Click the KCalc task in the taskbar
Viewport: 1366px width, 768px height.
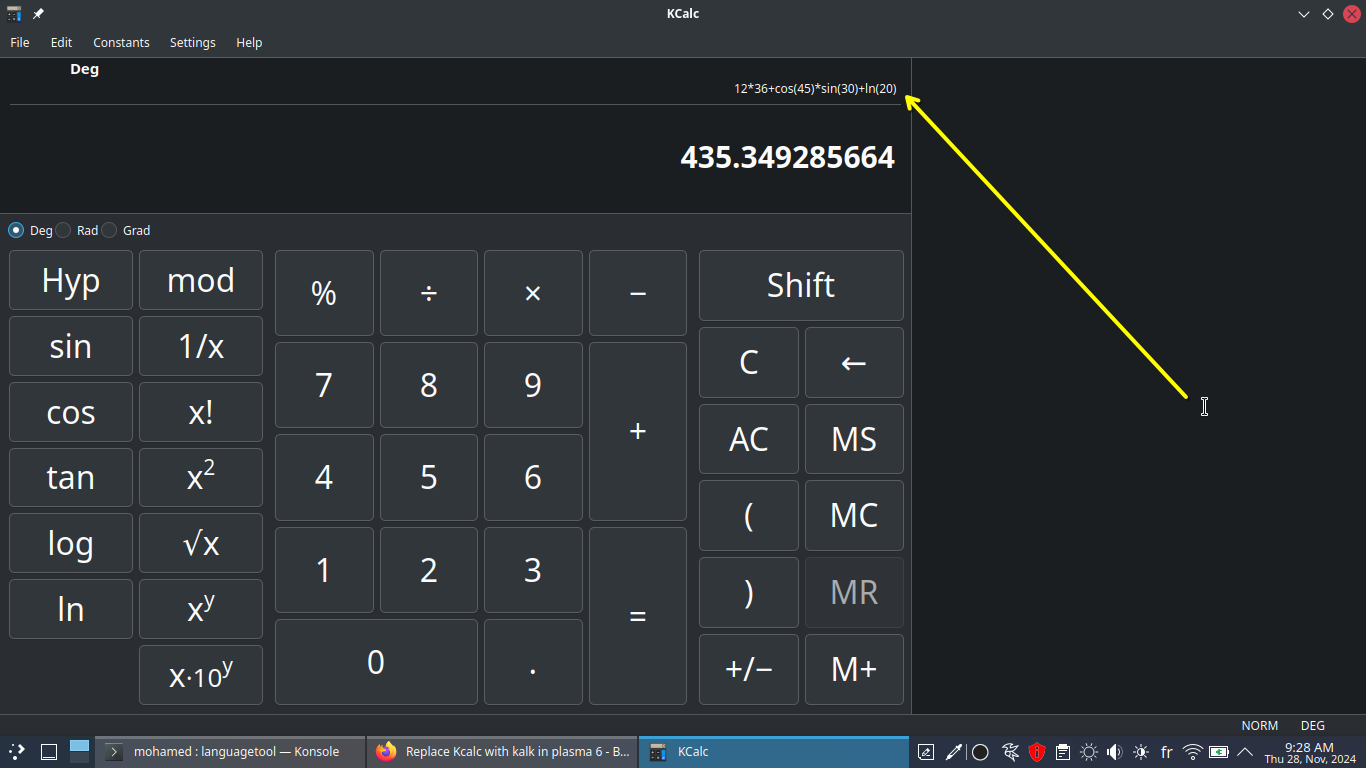[x=774, y=751]
